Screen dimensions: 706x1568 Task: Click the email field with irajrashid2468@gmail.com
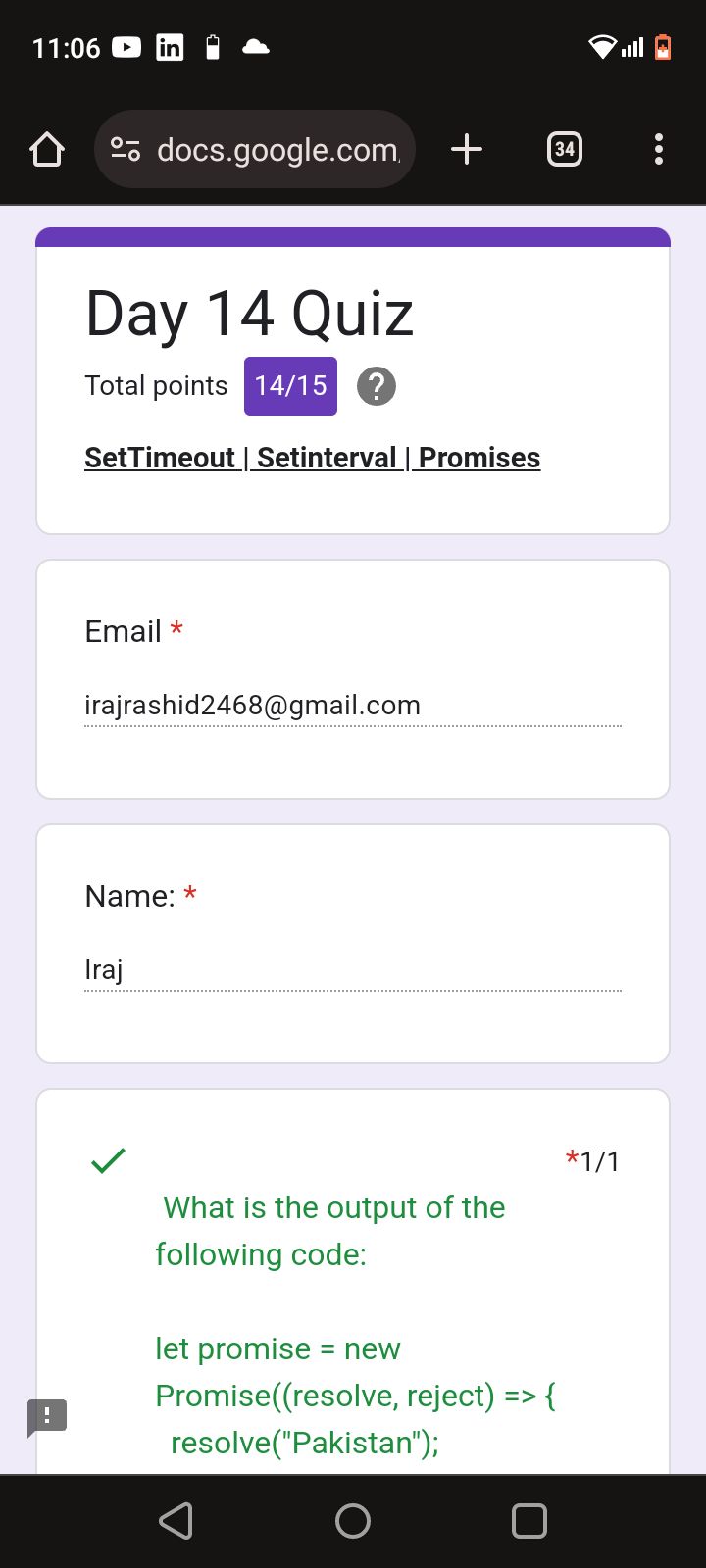click(353, 706)
